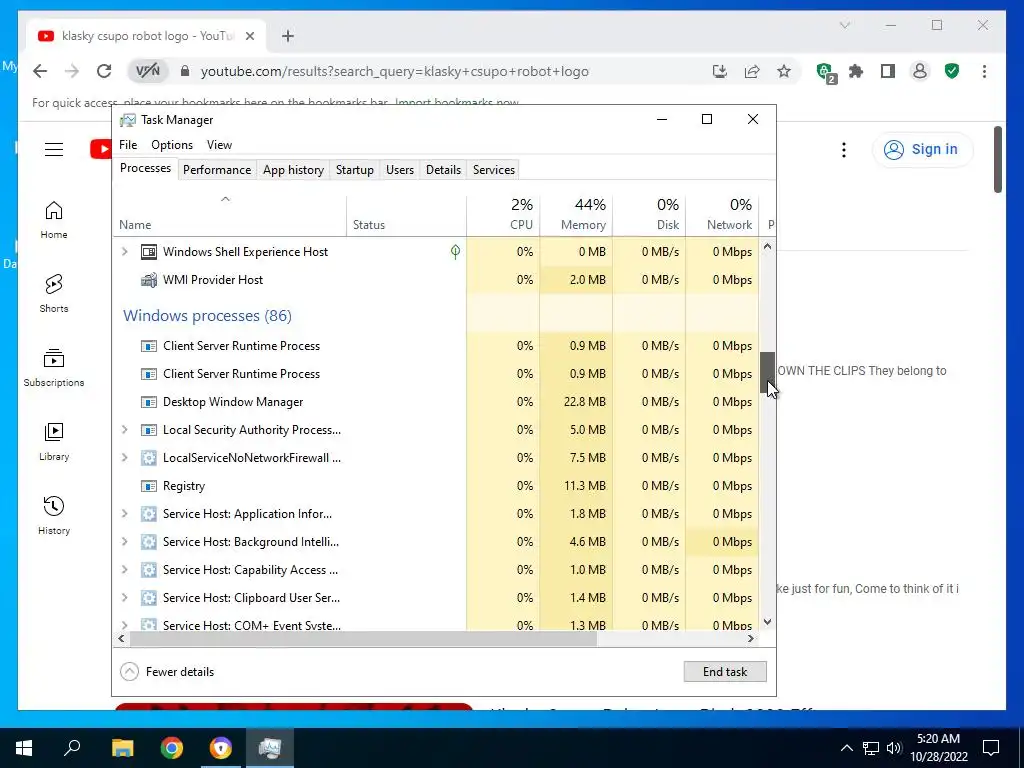
Task: Click the share page icon in address bar
Action: (752, 71)
